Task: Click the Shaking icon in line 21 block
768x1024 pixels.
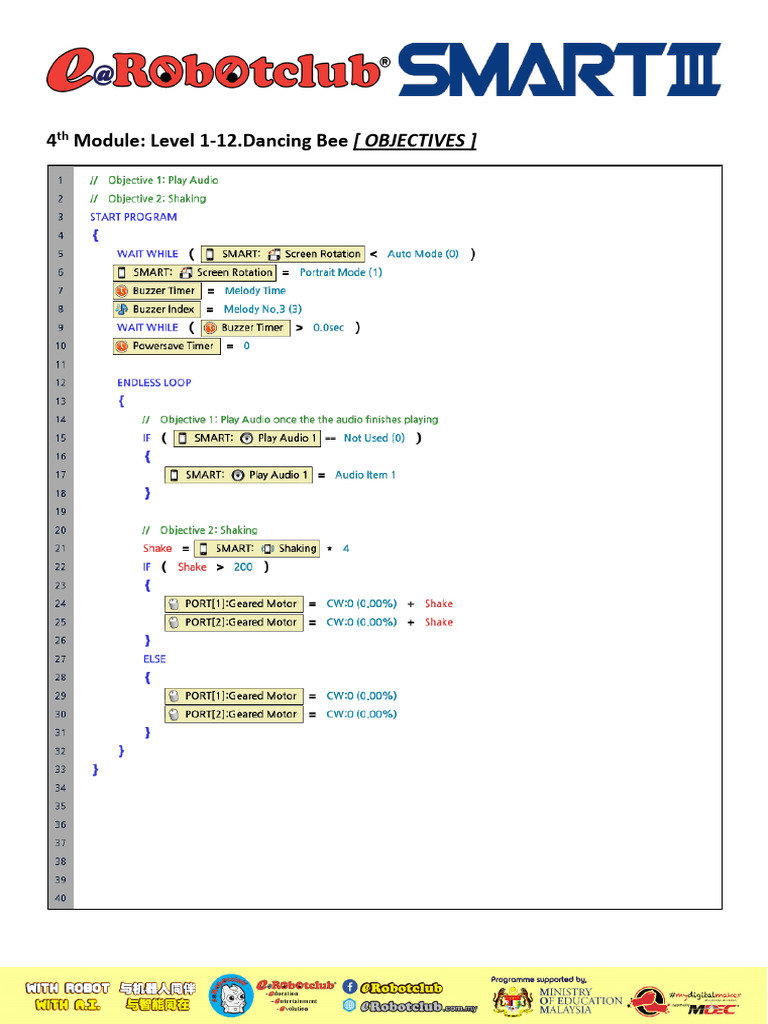Action: click(x=268, y=549)
